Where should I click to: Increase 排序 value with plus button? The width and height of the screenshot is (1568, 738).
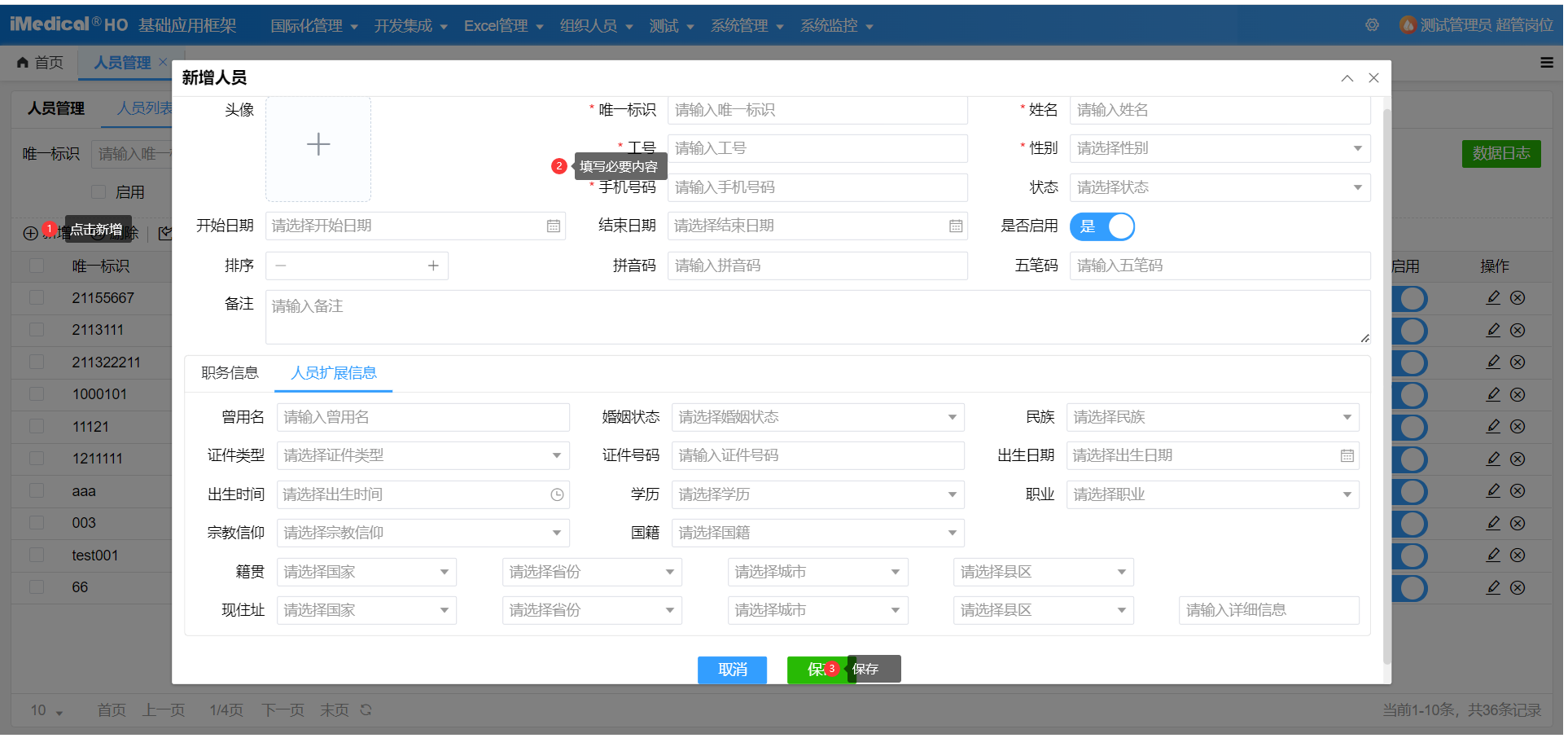point(433,266)
